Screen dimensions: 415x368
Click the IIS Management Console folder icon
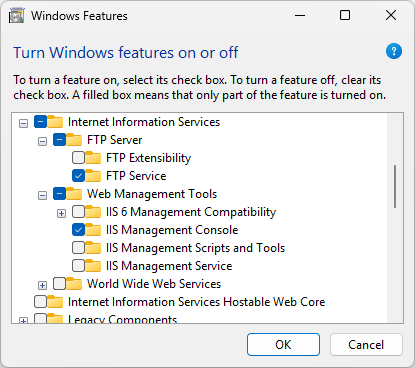click(x=93, y=230)
